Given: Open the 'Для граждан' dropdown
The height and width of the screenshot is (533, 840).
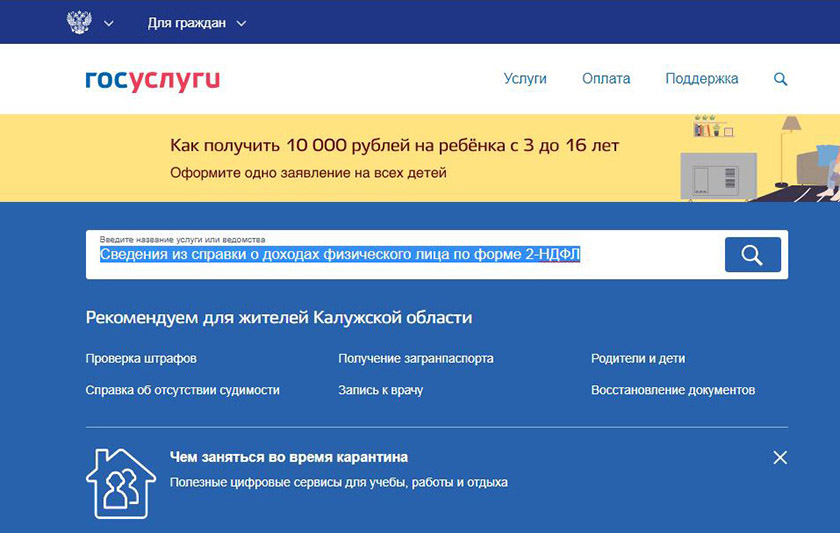Looking at the screenshot, I should click(196, 23).
